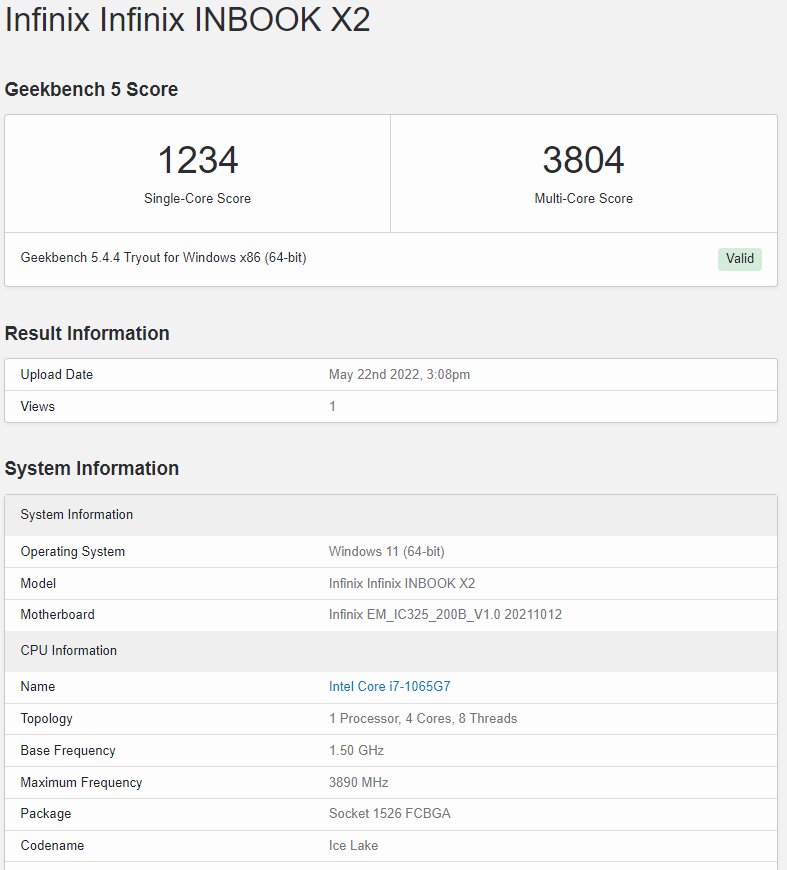Click the Views count value 1

[x=332, y=406]
